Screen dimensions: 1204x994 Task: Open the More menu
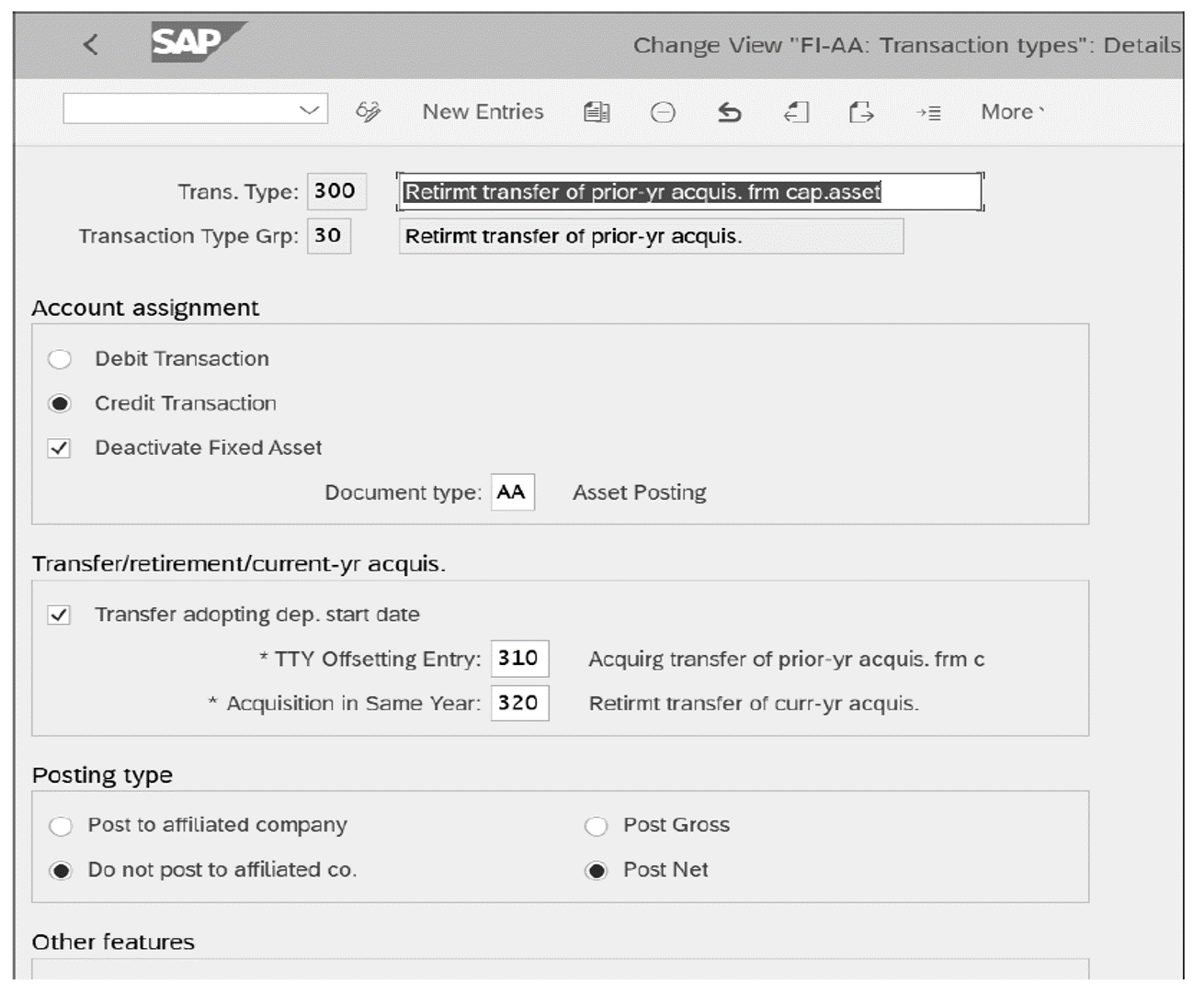click(x=1008, y=111)
